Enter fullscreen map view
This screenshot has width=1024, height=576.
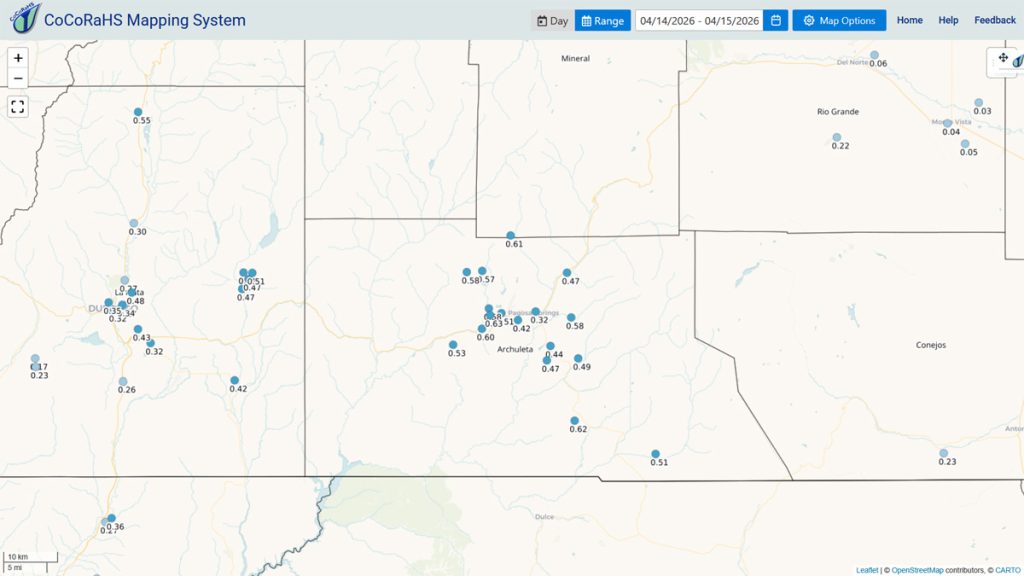[18, 106]
